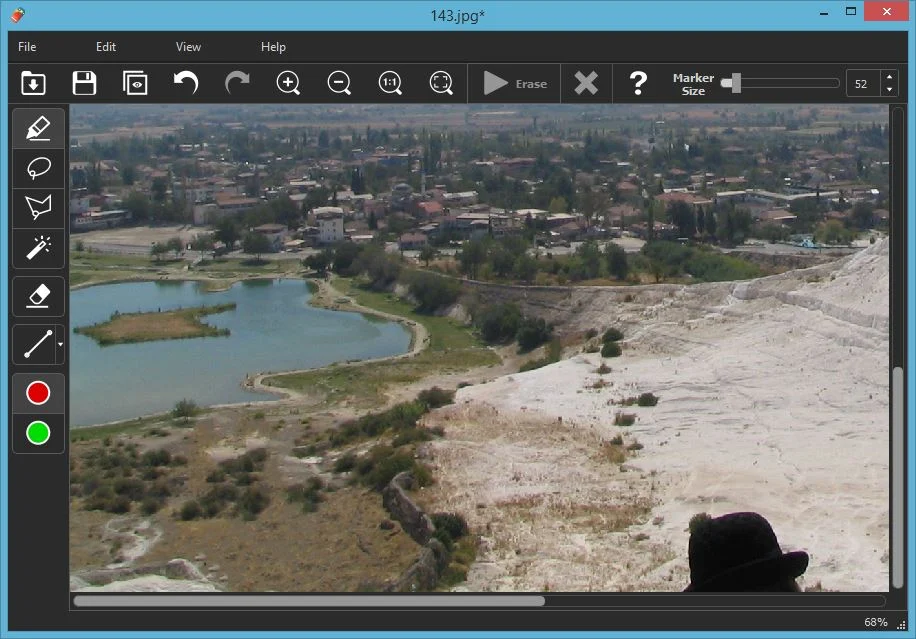916x639 pixels.
Task: Expand the Line tool dropdown arrow
Action: [x=60, y=345]
